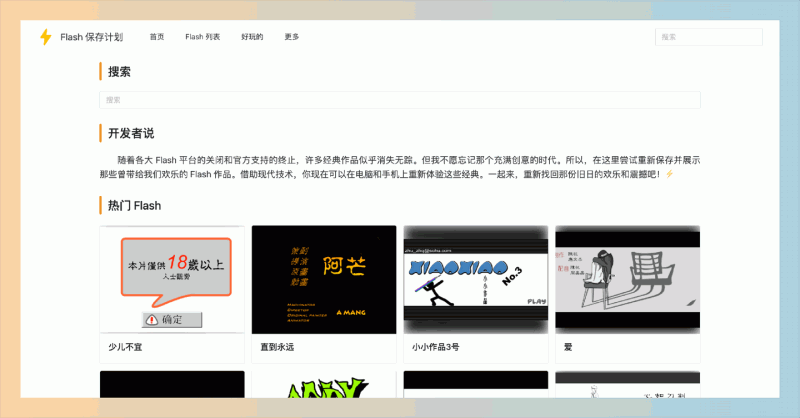
Task: Open the Flash 保存计划 site title
Action: click(x=91, y=37)
